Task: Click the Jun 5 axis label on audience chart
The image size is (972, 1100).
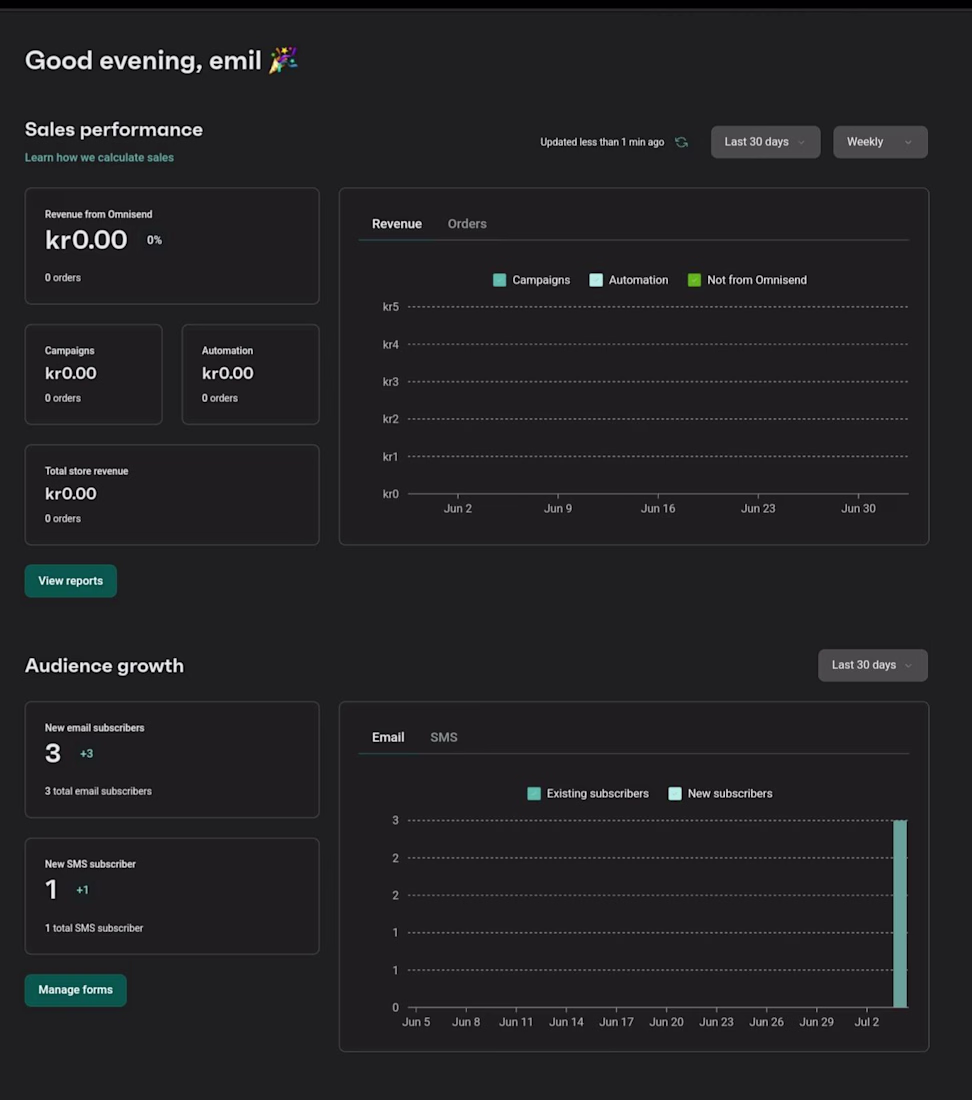Action: coord(416,1022)
